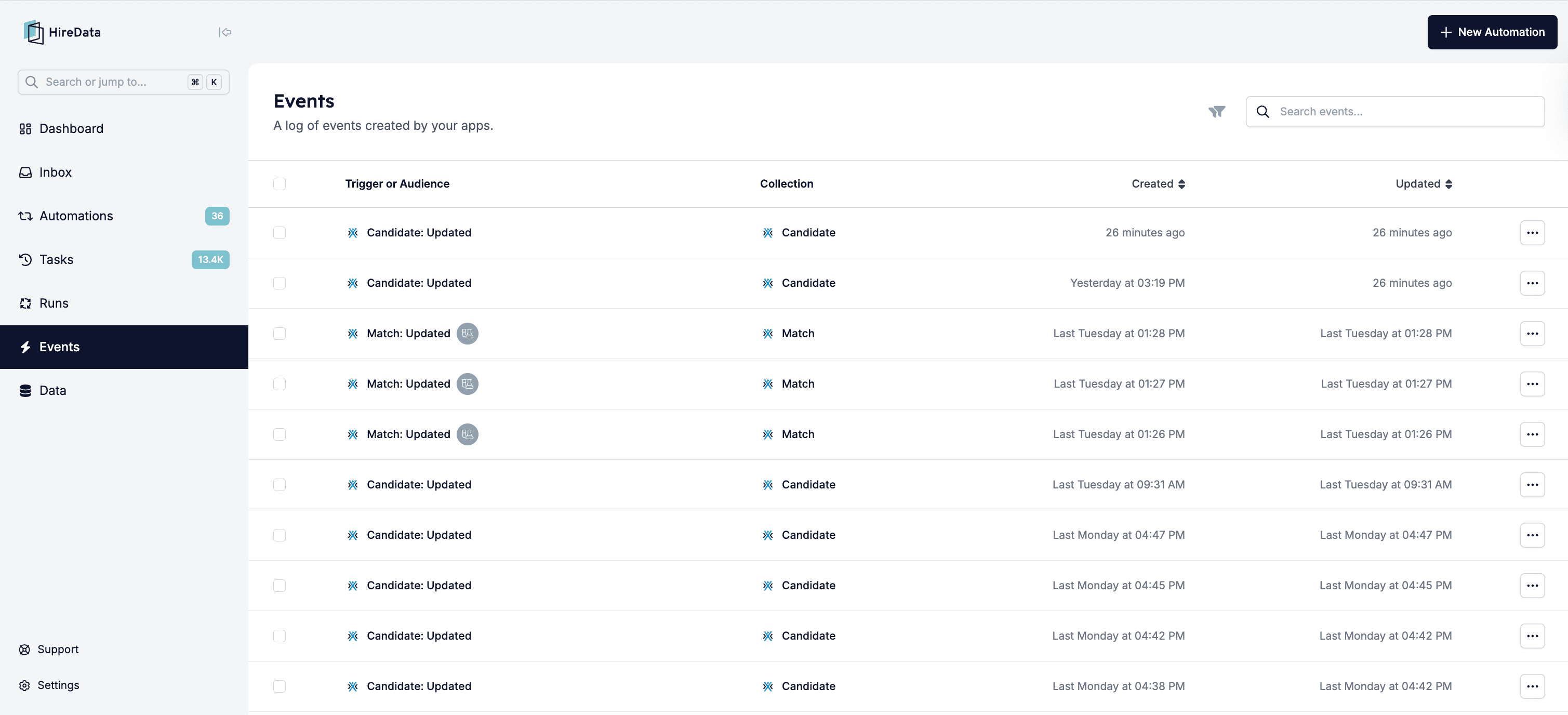
Task: Open the Dashboard page
Action: [x=124, y=129]
